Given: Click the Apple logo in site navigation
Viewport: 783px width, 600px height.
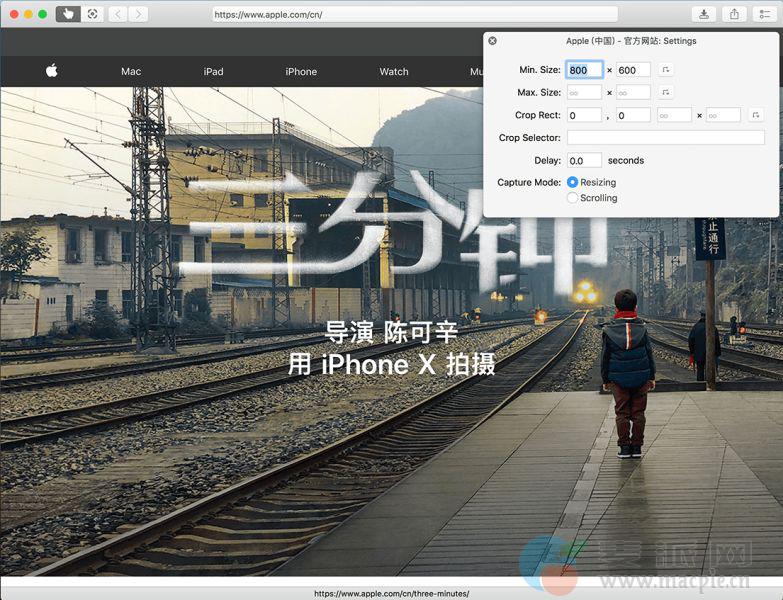Looking at the screenshot, I should (x=52, y=71).
